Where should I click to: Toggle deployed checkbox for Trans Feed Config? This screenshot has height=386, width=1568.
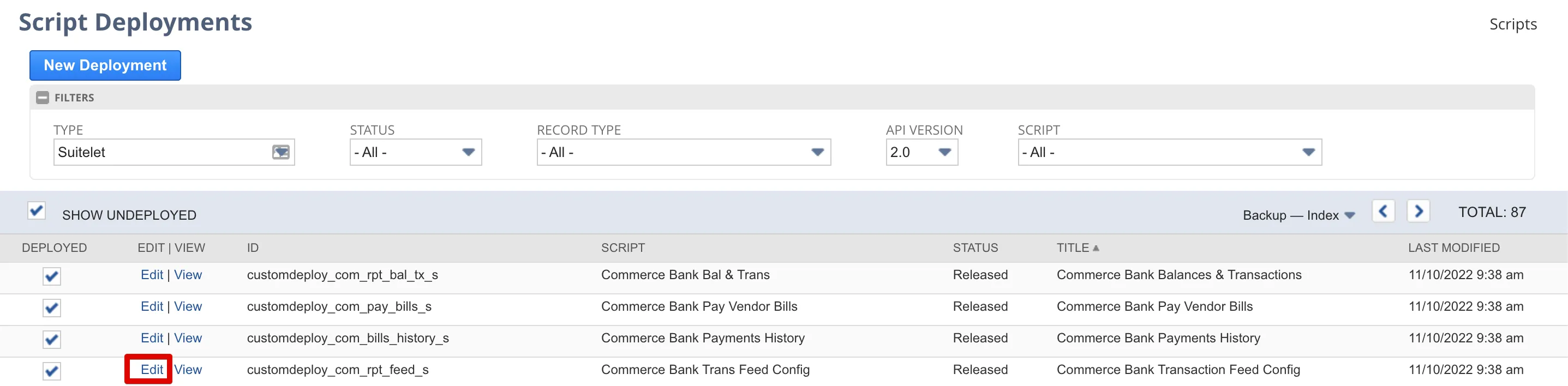[x=52, y=371]
